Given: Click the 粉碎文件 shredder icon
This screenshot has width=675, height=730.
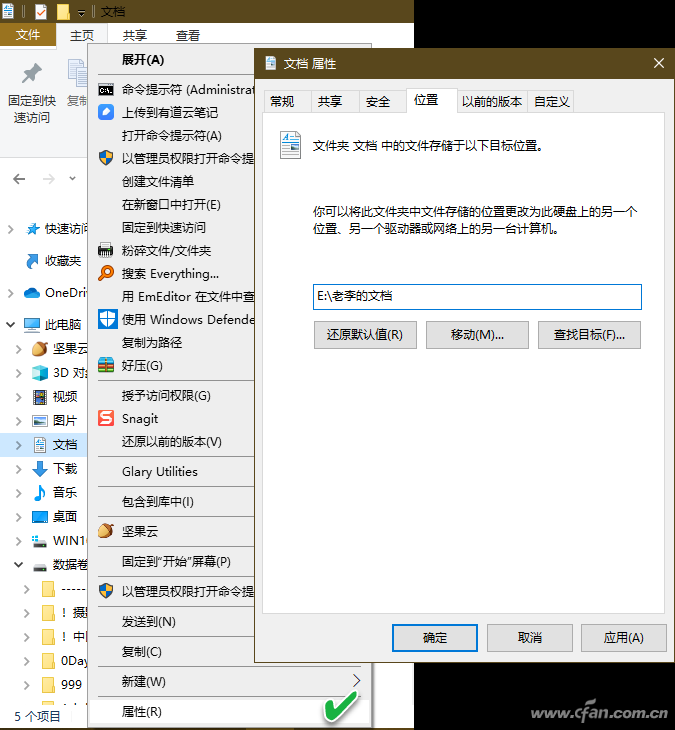Looking at the screenshot, I should [106, 250].
